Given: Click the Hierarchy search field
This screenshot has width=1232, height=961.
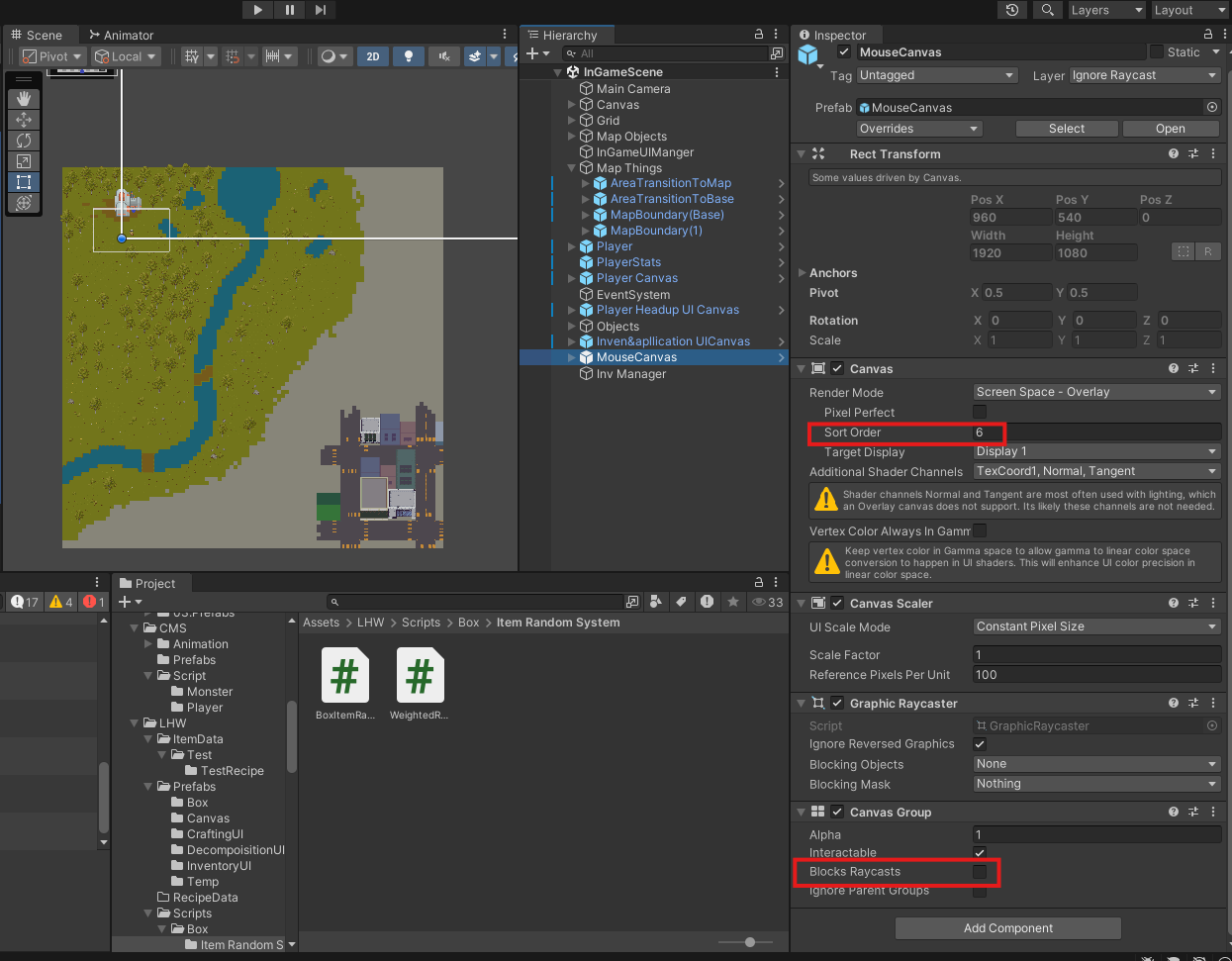Looking at the screenshot, I should click(666, 53).
